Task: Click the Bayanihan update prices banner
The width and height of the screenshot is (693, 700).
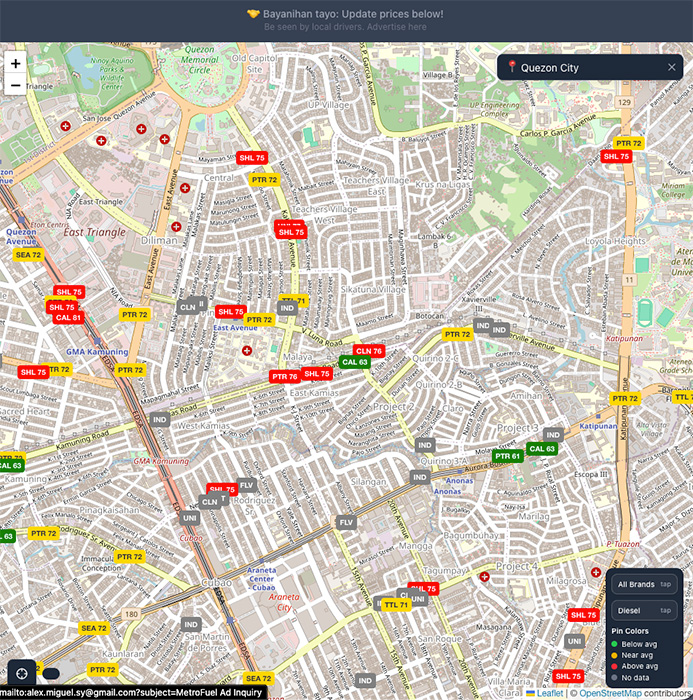Action: pyautogui.click(x=345, y=14)
